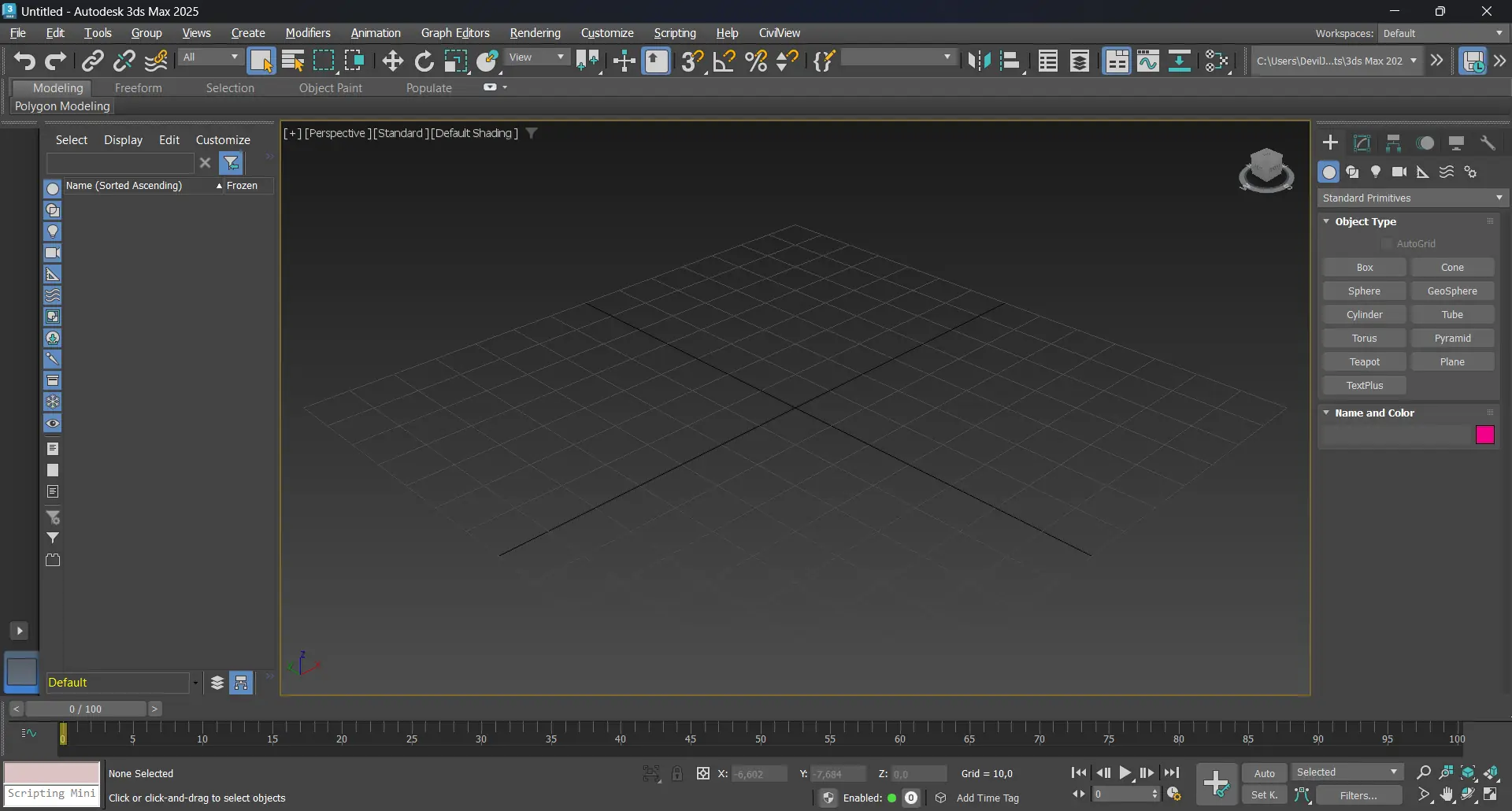Image resolution: width=1512 pixels, height=811 pixels.
Task: Toggle Auto Key animation mode
Action: pos(1264,773)
